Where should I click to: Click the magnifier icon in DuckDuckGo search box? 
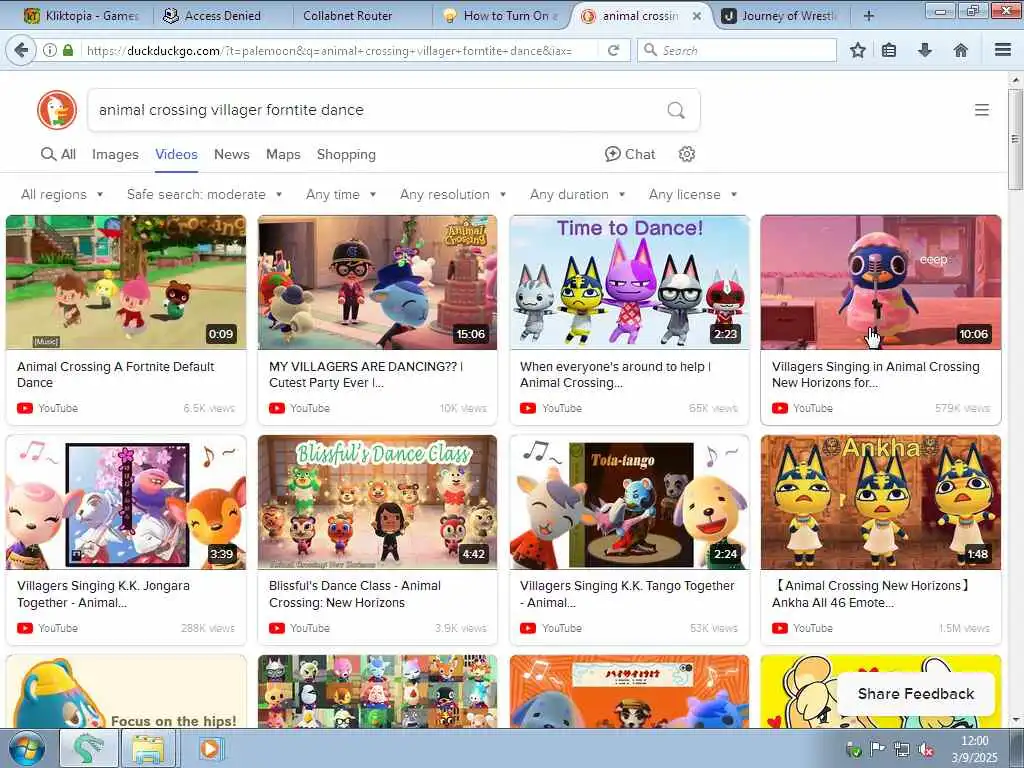pyautogui.click(x=676, y=110)
